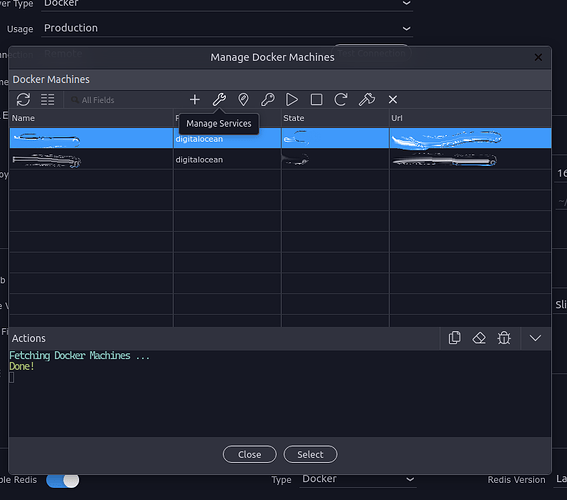Viewport: 567px width, 500px height.
Task: Refresh the Docker Machines list
Action: click(24, 99)
